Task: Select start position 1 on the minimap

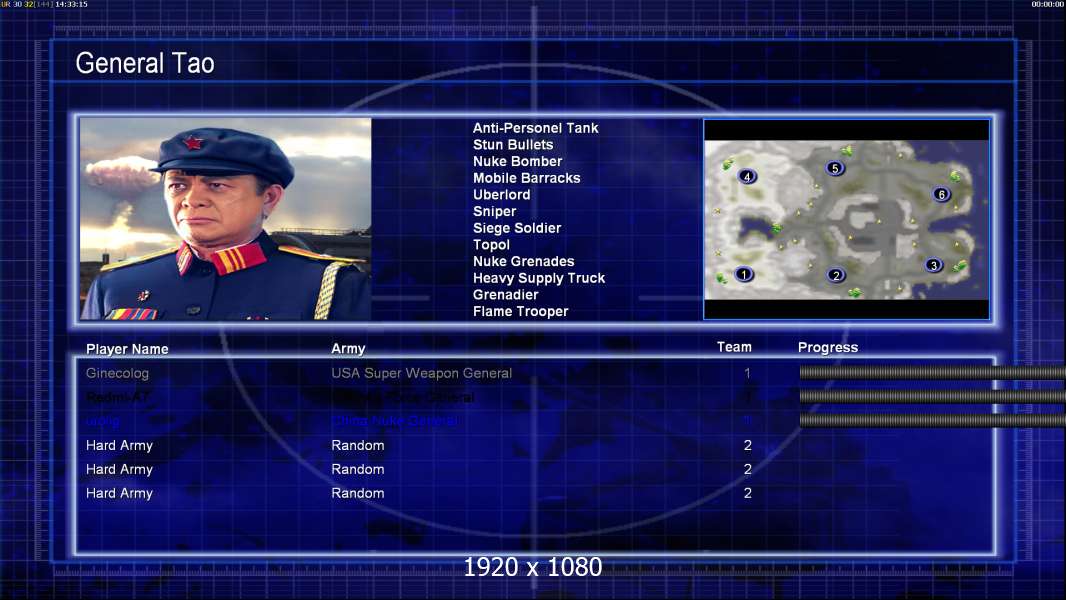Action: click(744, 275)
